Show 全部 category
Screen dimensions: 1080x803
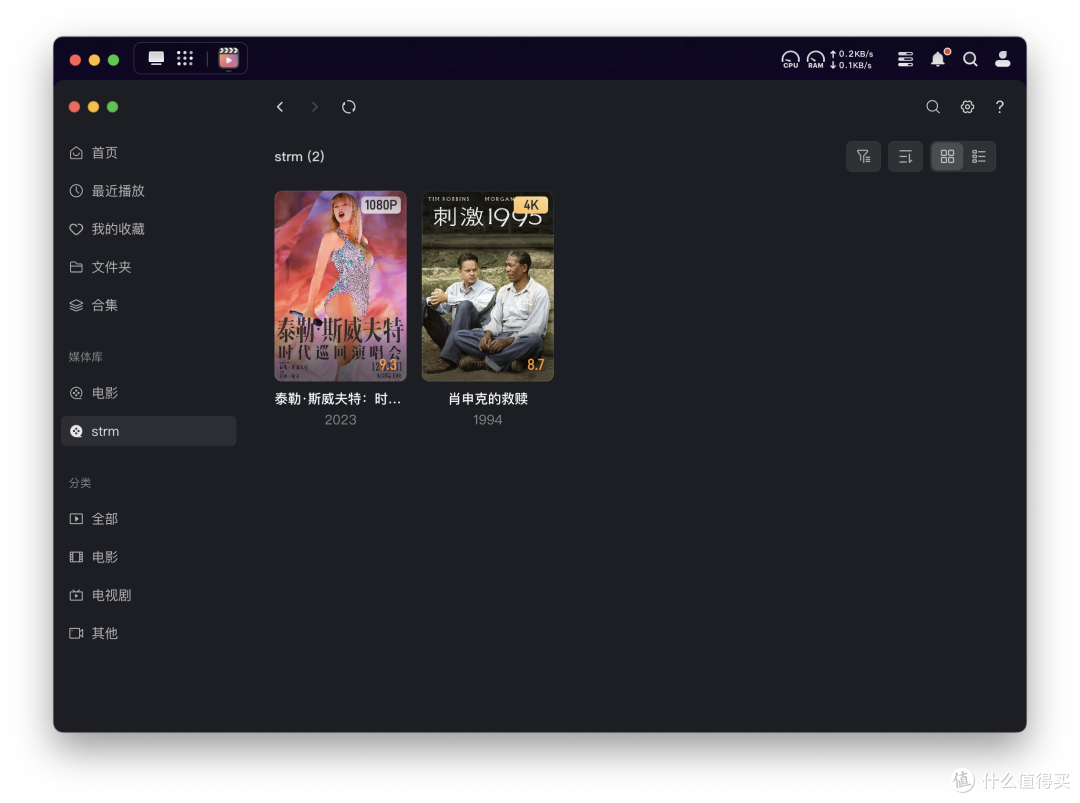[x=149, y=519]
